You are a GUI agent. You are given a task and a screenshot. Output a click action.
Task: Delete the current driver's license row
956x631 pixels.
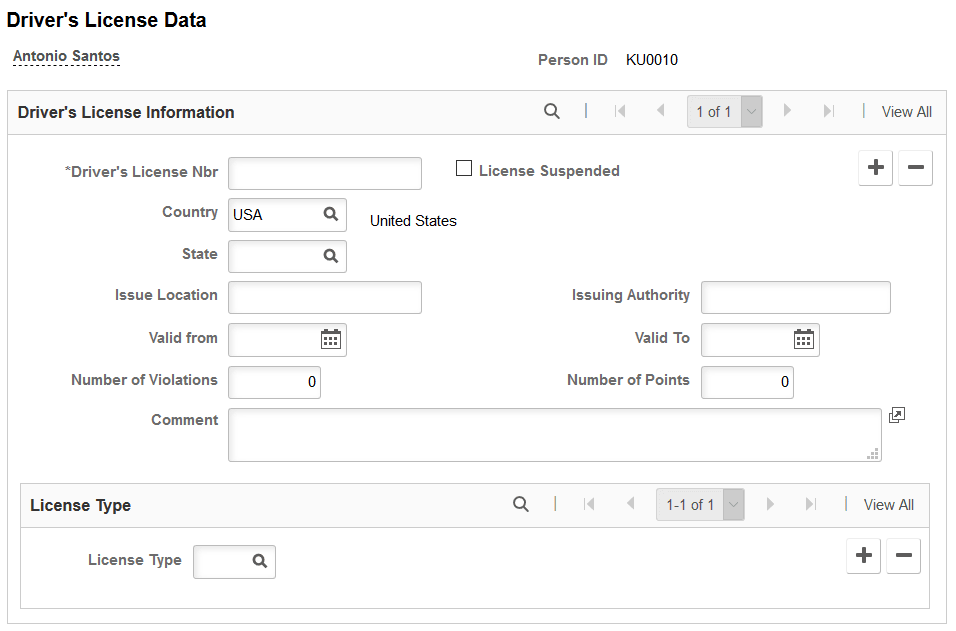pyautogui.click(x=915, y=167)
